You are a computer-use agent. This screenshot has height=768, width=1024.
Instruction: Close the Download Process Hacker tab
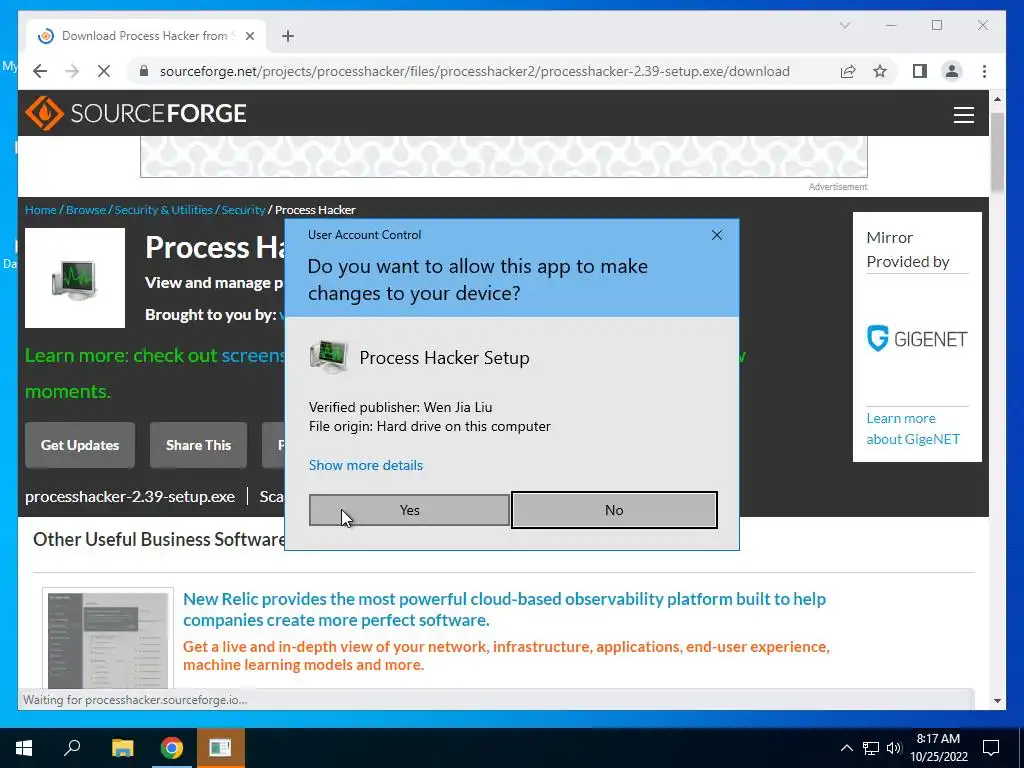pos(249,36)
